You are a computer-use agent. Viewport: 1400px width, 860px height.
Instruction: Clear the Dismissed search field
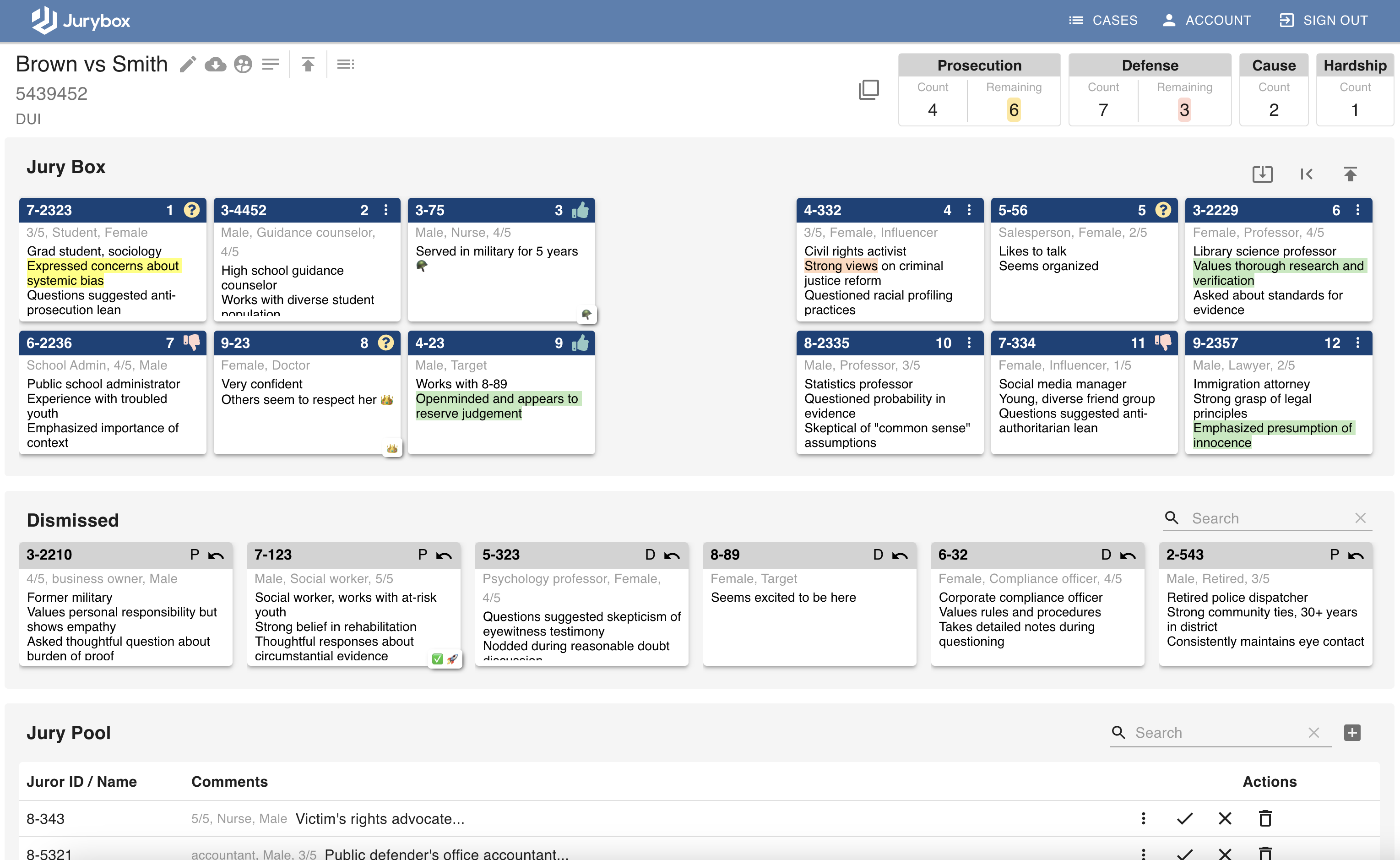(x=1361, y=518)
